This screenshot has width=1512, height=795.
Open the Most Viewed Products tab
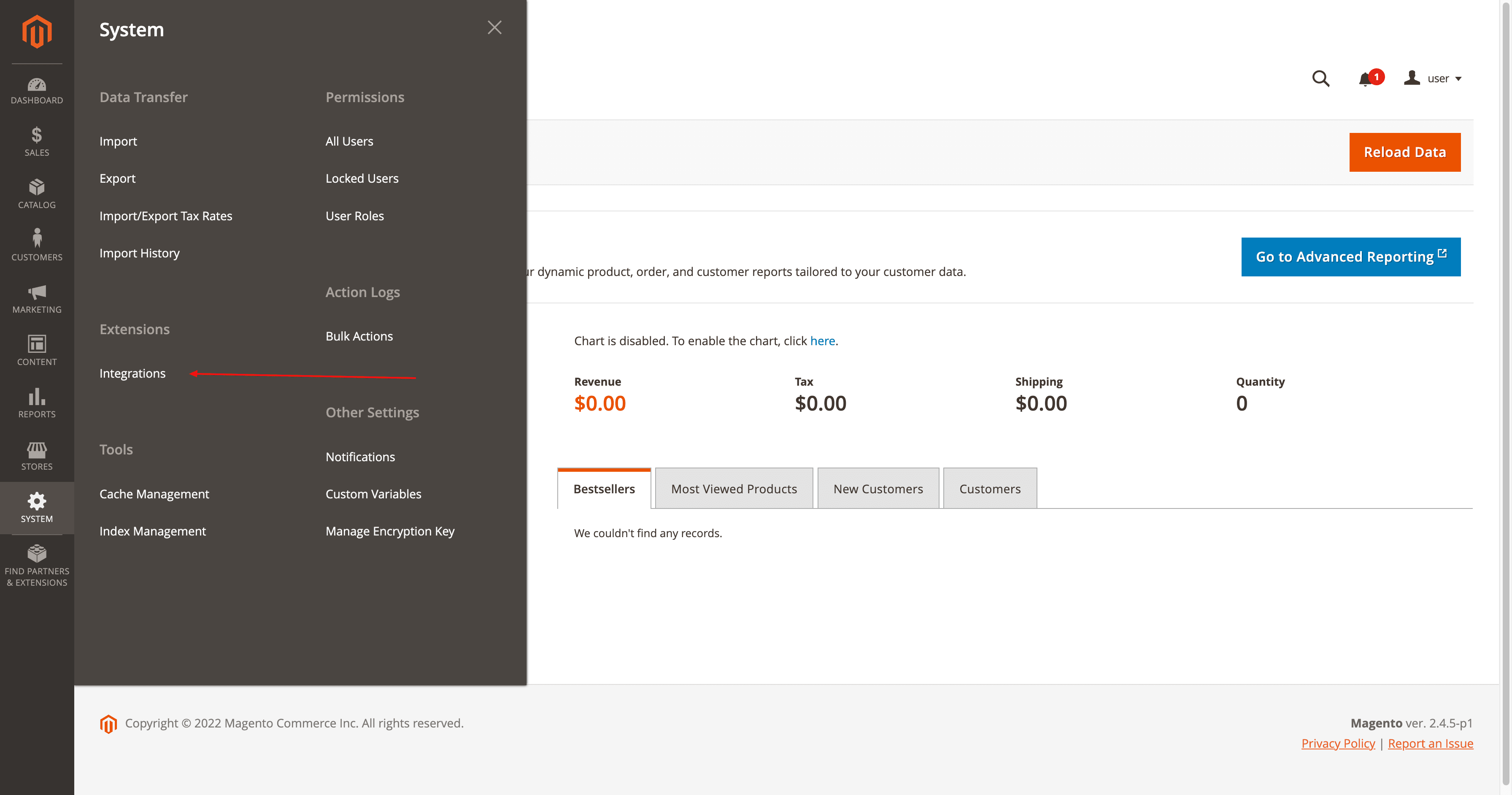click(x=733, y=488)
